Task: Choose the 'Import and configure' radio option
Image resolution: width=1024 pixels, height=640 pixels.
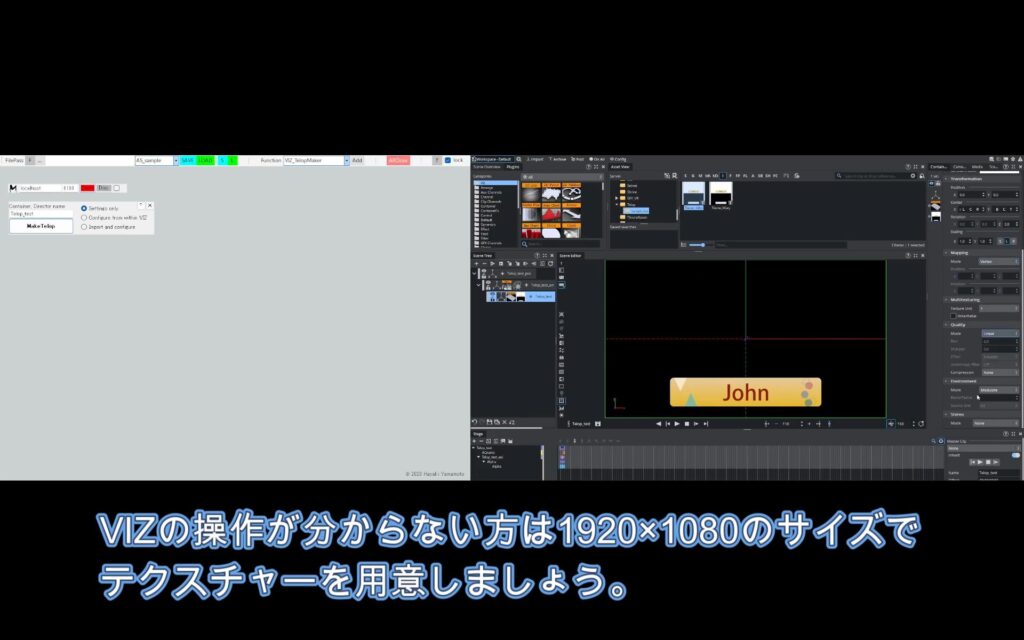Action: tap(84, 227)
